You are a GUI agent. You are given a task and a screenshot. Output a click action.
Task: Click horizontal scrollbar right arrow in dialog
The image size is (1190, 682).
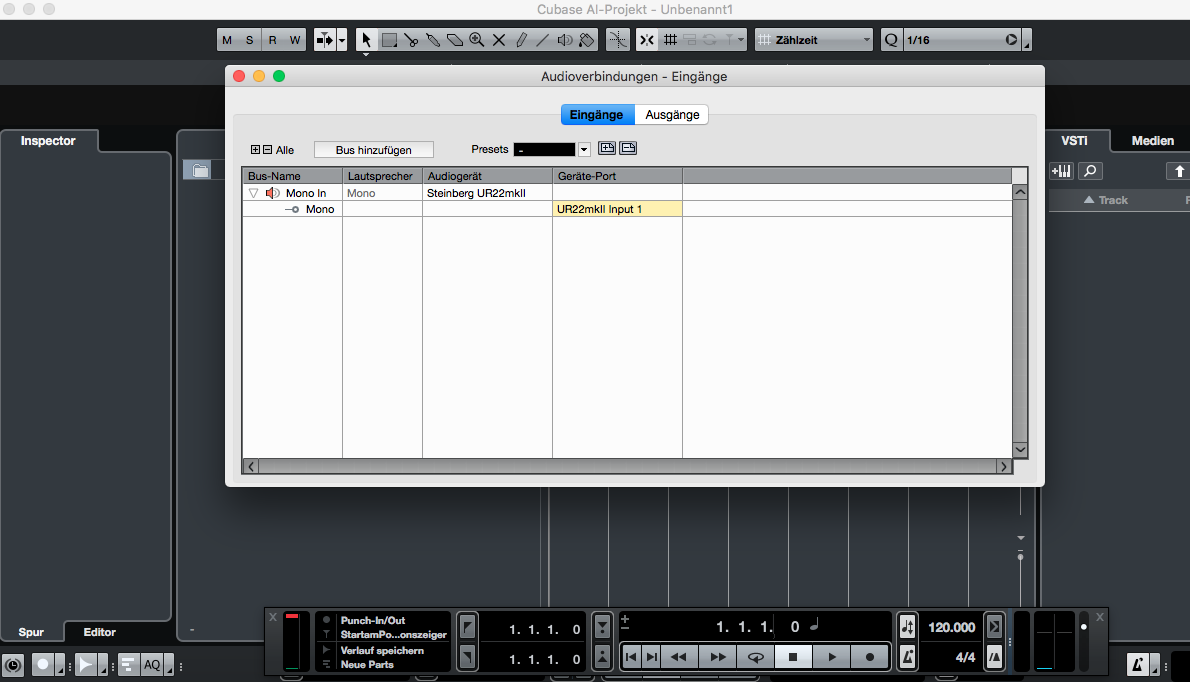click(1003, 467)
